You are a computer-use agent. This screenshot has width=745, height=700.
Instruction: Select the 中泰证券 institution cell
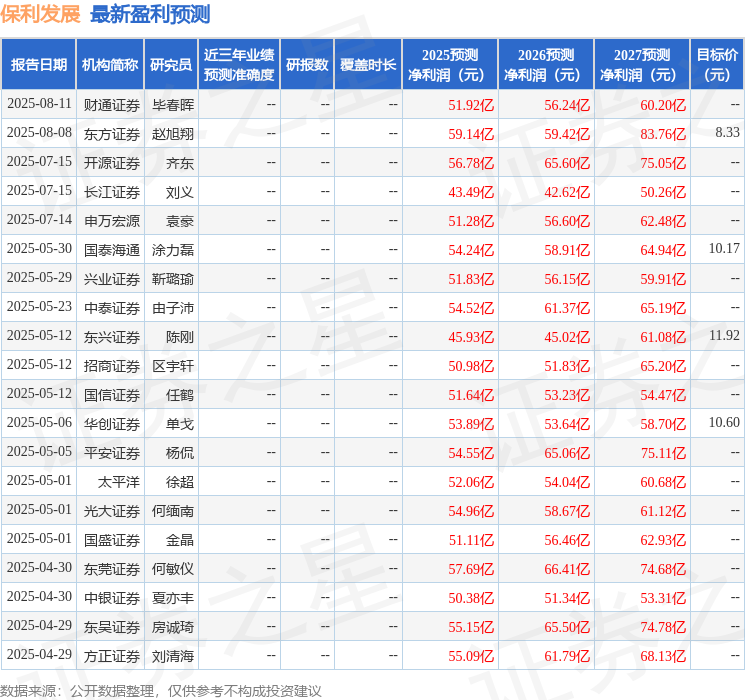(112, 308)
